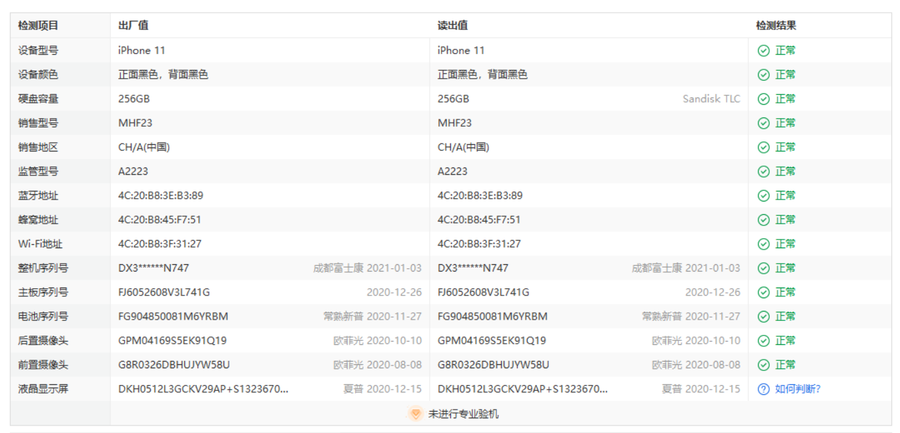Click the green check icon in 蜂窝地址 row
Viewport: 900px width, 433px height.
point(763,220)
